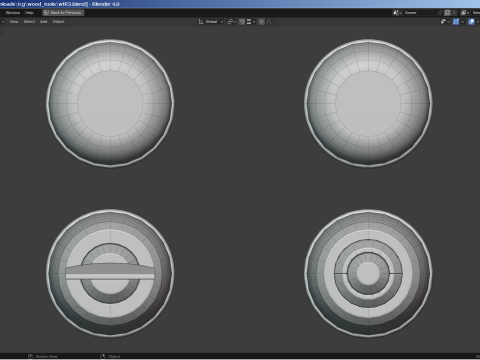Toggle show gizmos button
Image resolution: width=480 pixels, height=360 pixels.
pyautogui.click(x=456, y=22)
